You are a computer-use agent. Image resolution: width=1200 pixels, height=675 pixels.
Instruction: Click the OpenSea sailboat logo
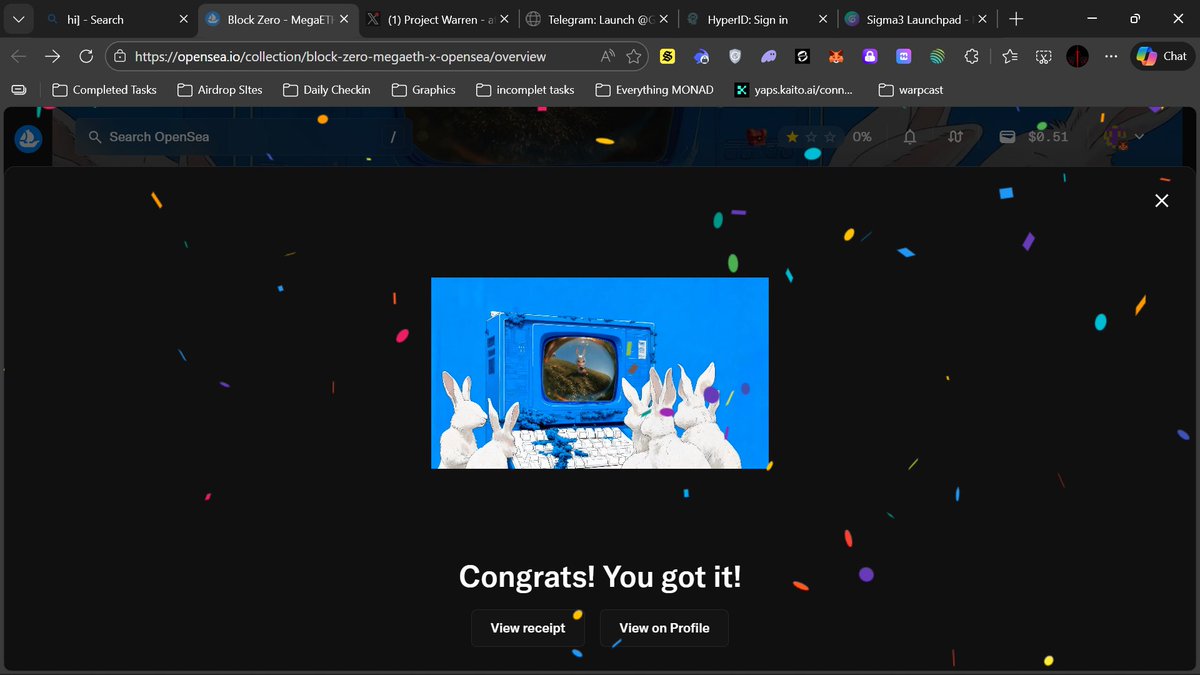click(x=29, y=137)
